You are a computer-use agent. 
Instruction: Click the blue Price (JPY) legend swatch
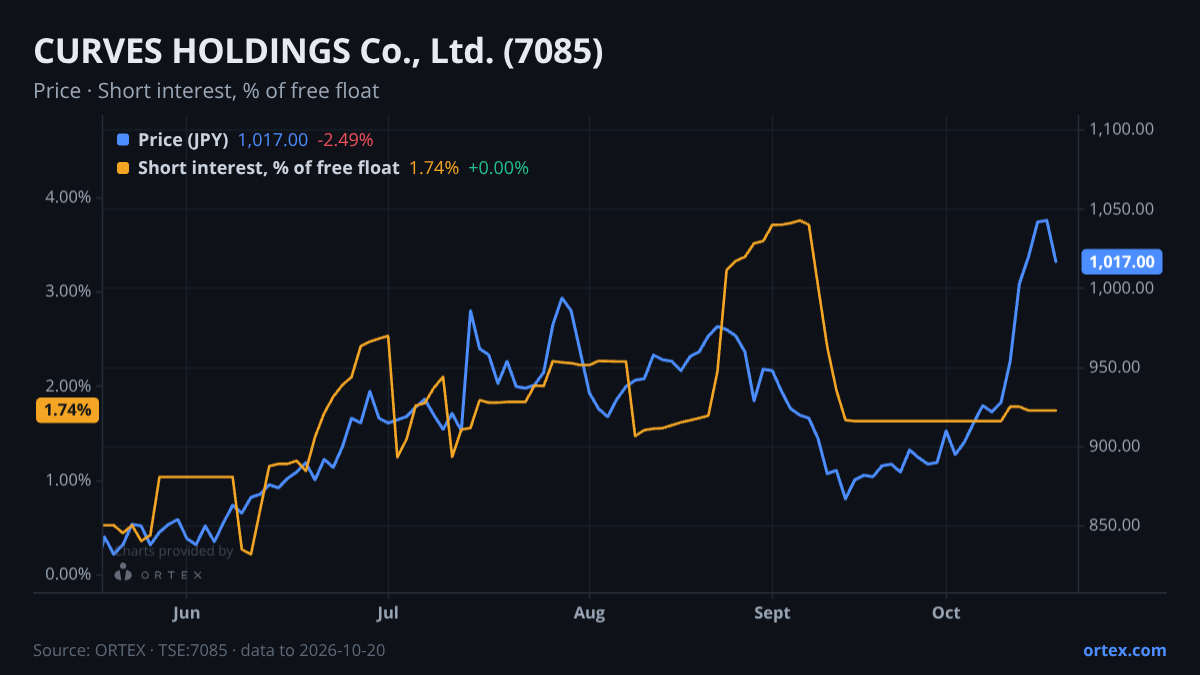123,140
